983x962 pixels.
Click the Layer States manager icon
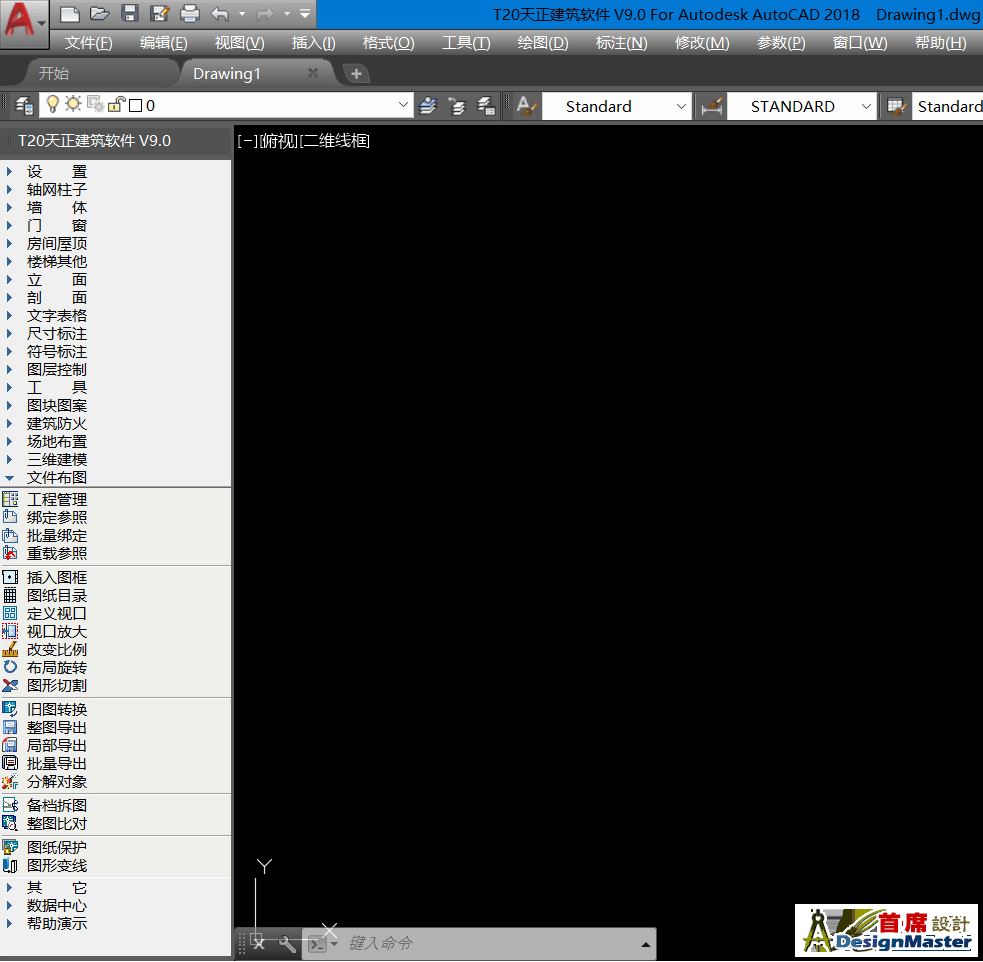pyautogui.click(x=486, y=105)
